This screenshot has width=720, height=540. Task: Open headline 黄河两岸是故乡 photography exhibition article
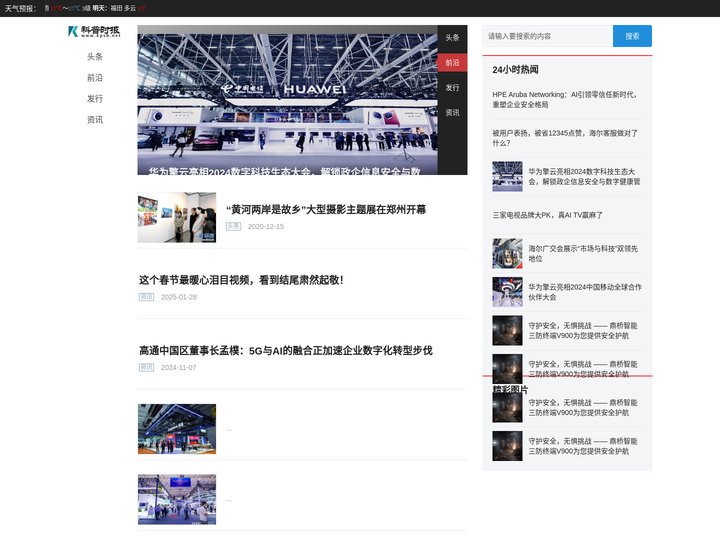[x=326, y=209]
